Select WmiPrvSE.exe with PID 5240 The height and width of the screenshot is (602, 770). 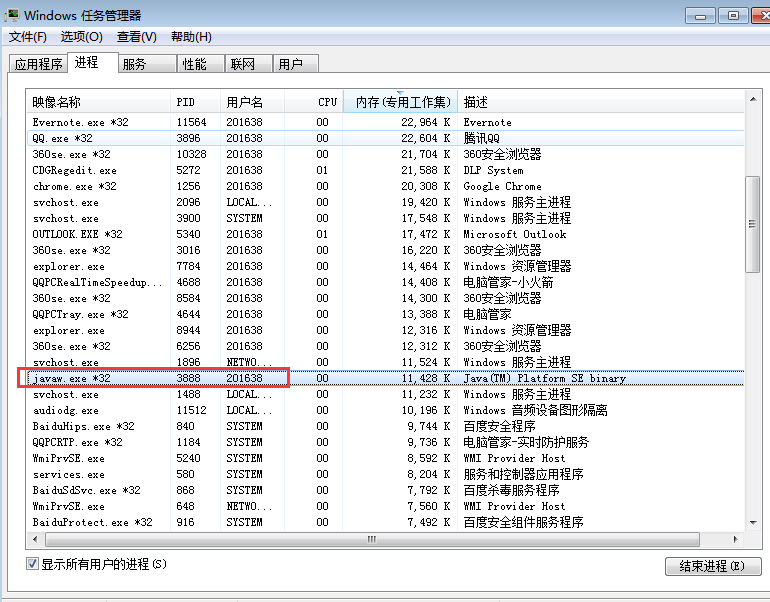(x=385, y=458)
